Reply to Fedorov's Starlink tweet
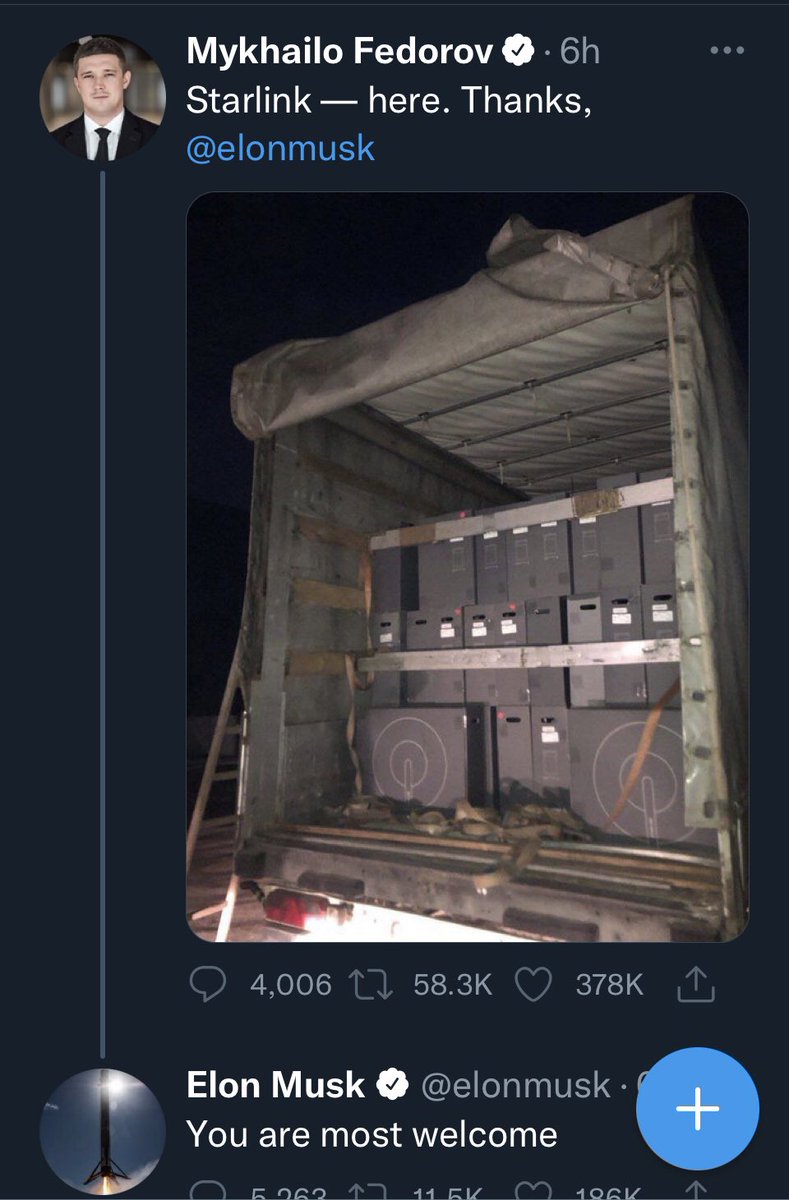Image resolution: width=789 pixels, height=1200 pixels. (208, 985)
